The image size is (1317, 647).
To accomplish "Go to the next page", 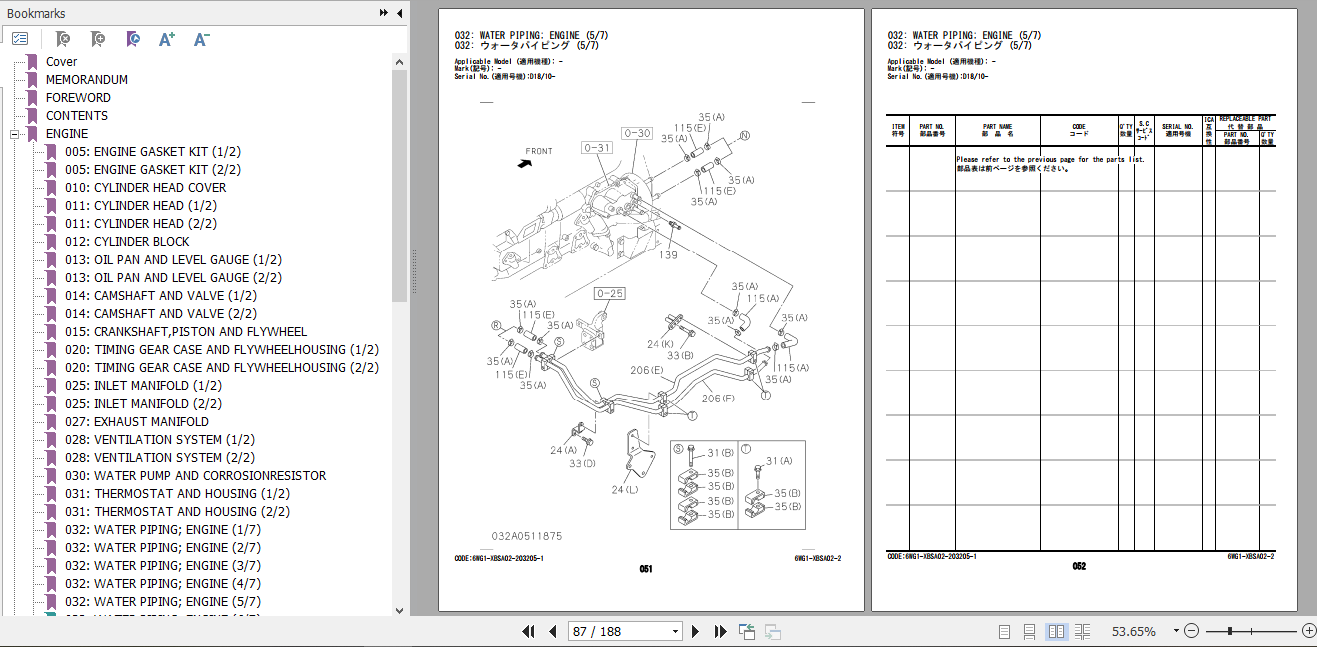I will click(696, 631).
